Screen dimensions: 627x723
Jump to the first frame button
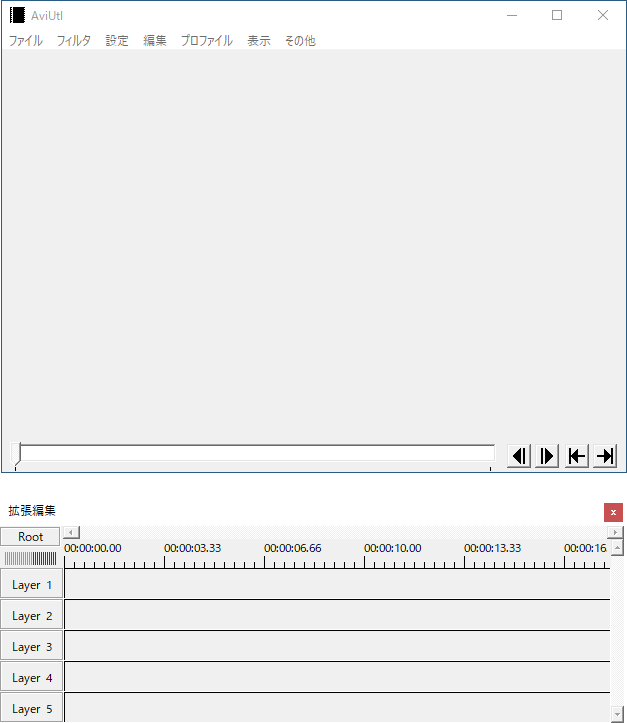pyautogui.click(x=576, y=456)
